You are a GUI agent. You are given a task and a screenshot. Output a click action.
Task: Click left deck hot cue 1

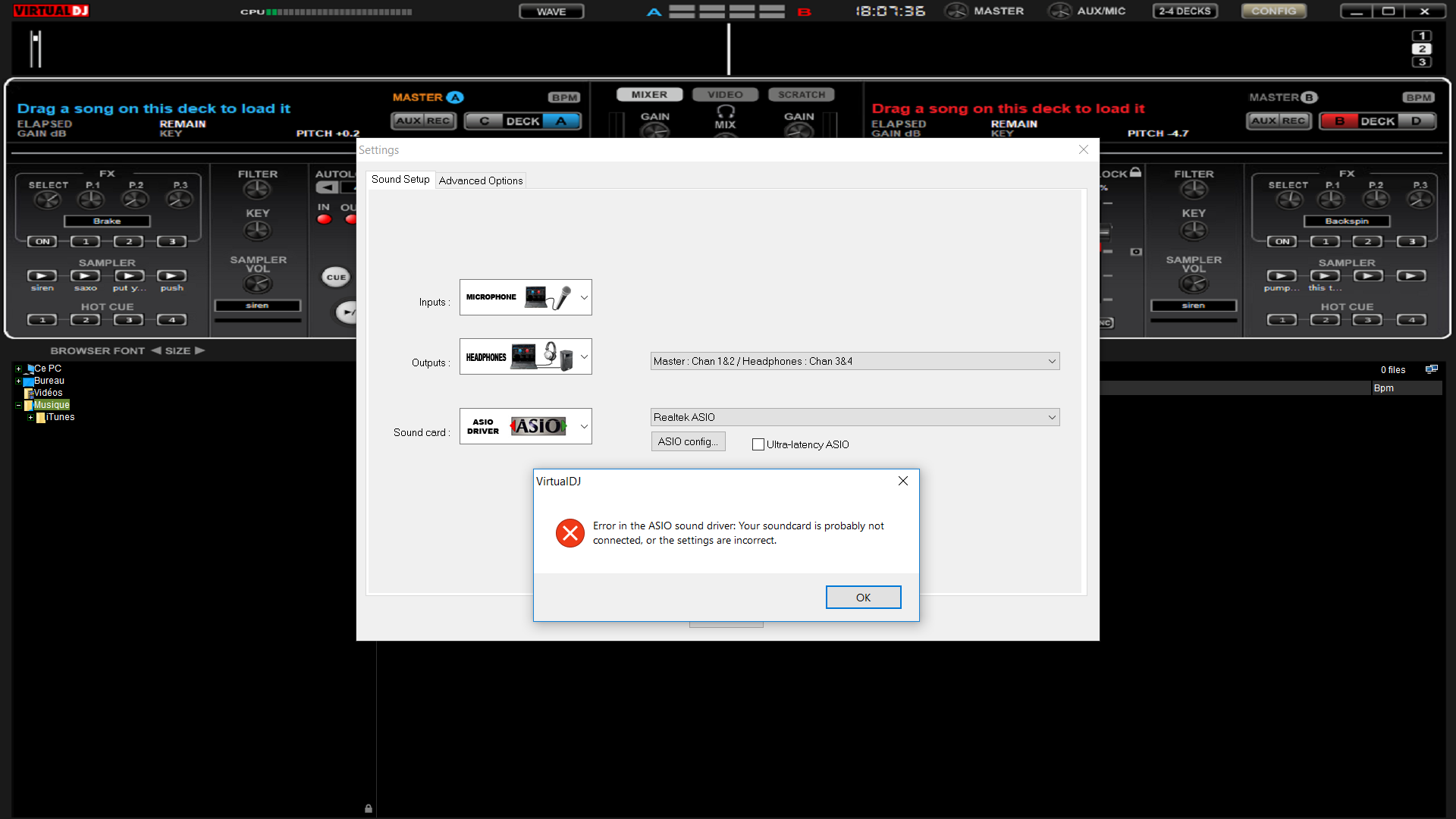[42, 320]
